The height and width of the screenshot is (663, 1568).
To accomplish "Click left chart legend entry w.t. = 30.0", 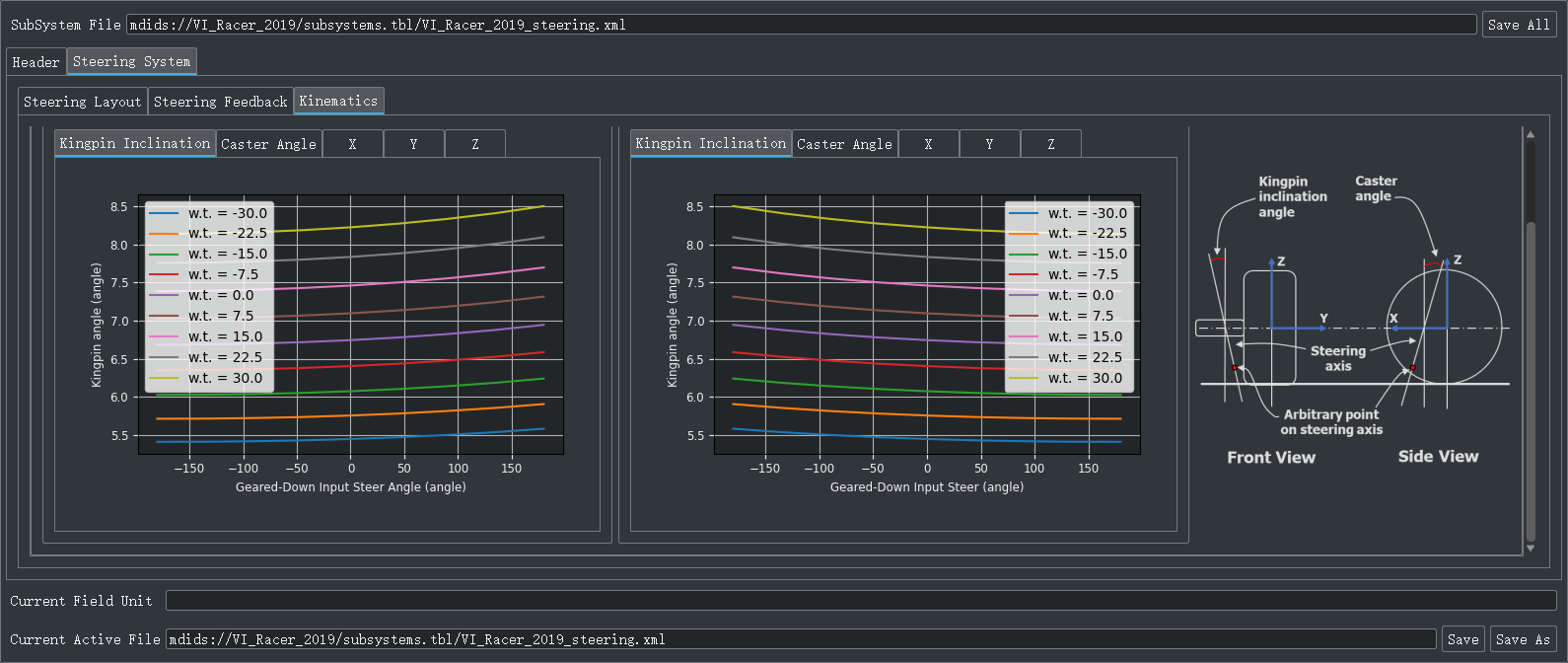I will 206,378.
